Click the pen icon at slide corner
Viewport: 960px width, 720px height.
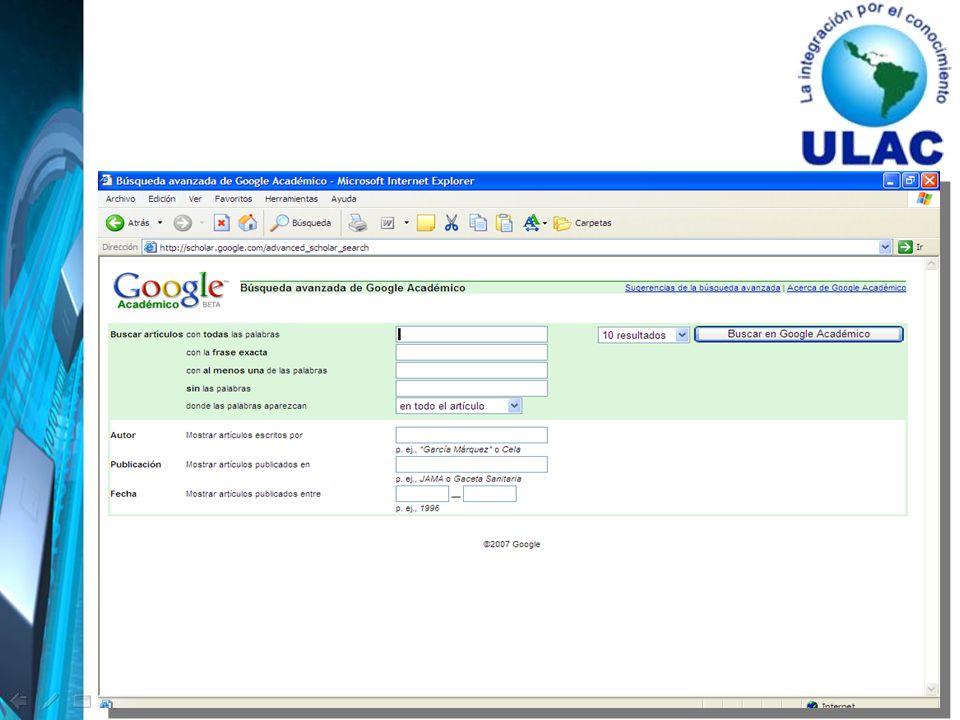[50, 700]
